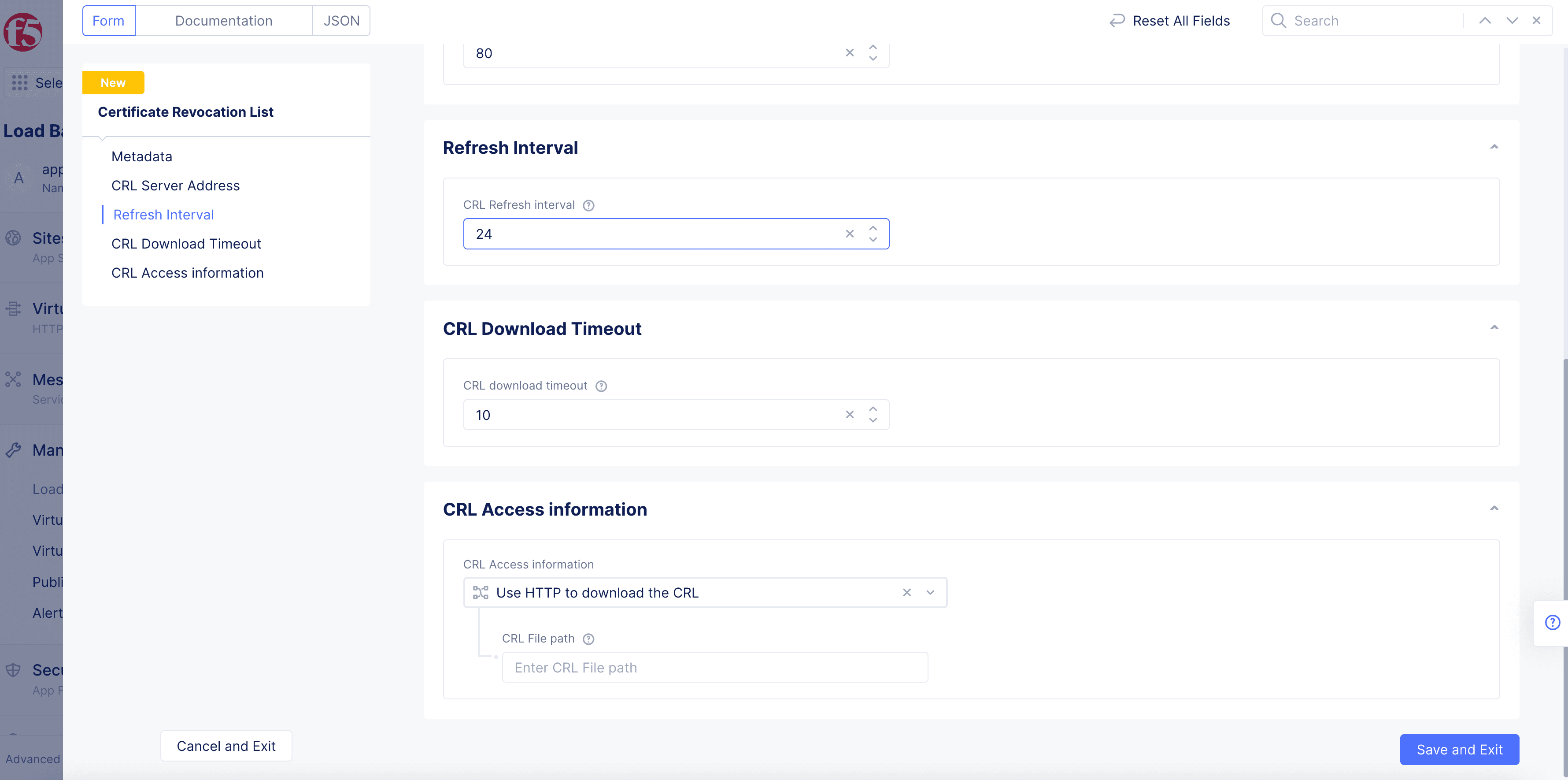Viewport: 1568px width, 780px height.
Task: Click Cancel and Exit button
Action: click(x=226, y=746)
